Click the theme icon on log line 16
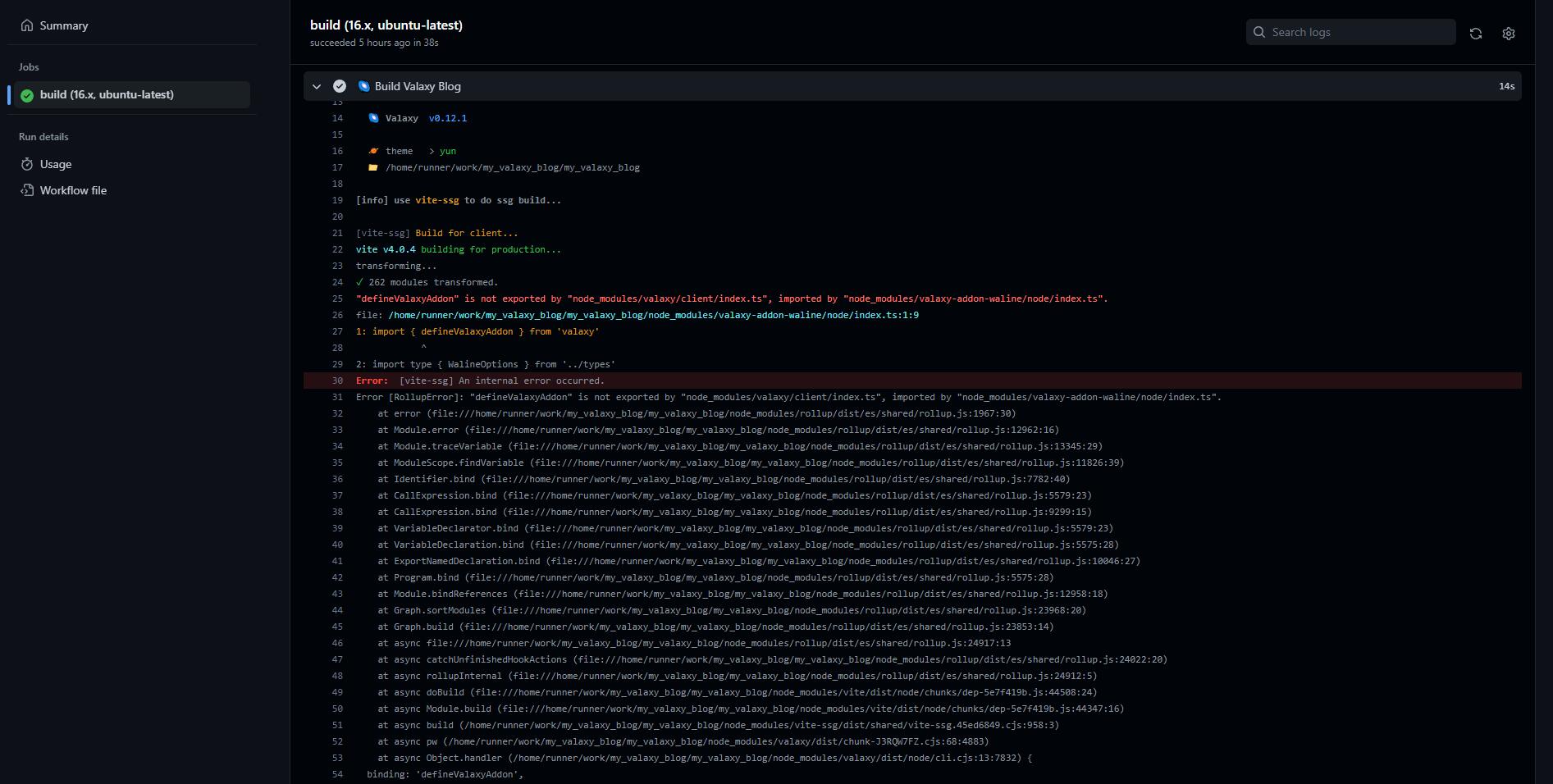 [374, 151]
